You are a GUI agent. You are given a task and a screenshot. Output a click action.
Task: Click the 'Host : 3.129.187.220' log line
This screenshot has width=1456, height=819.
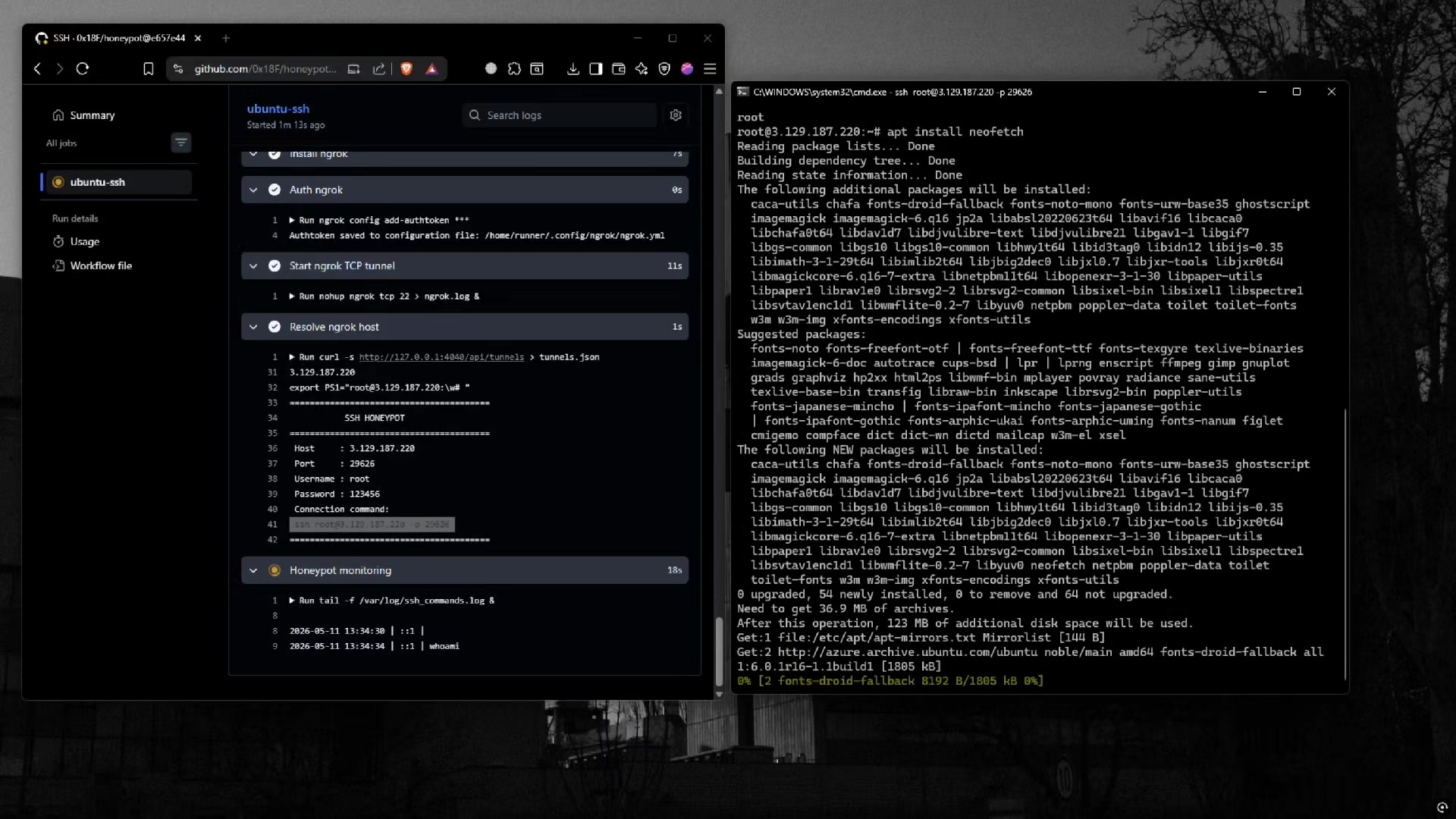click(354, 449)
